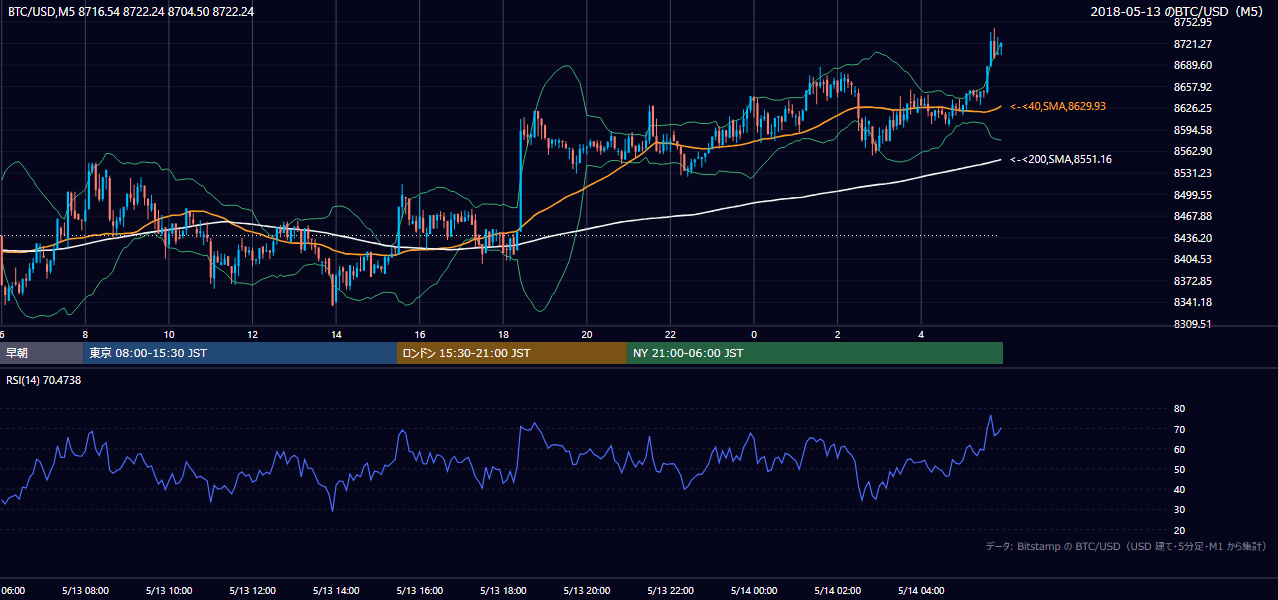
Task: Click the hour label 12 under price chart
Action: point(253,335)
